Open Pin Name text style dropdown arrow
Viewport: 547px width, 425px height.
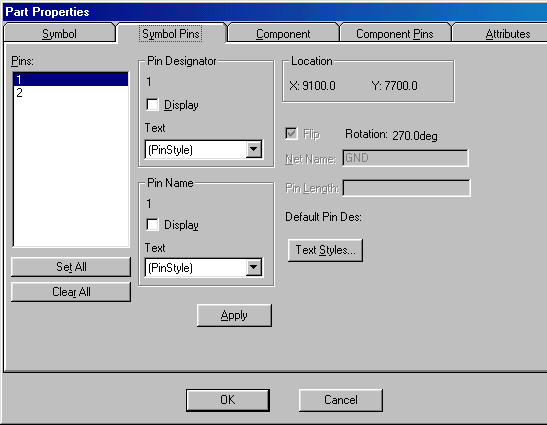(x=254, y=268)
